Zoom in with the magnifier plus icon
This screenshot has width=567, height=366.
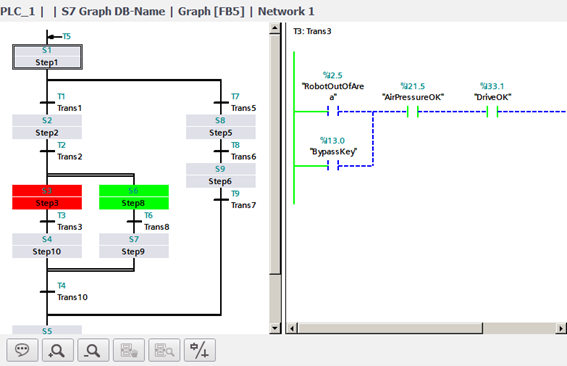tap(57, 350)
